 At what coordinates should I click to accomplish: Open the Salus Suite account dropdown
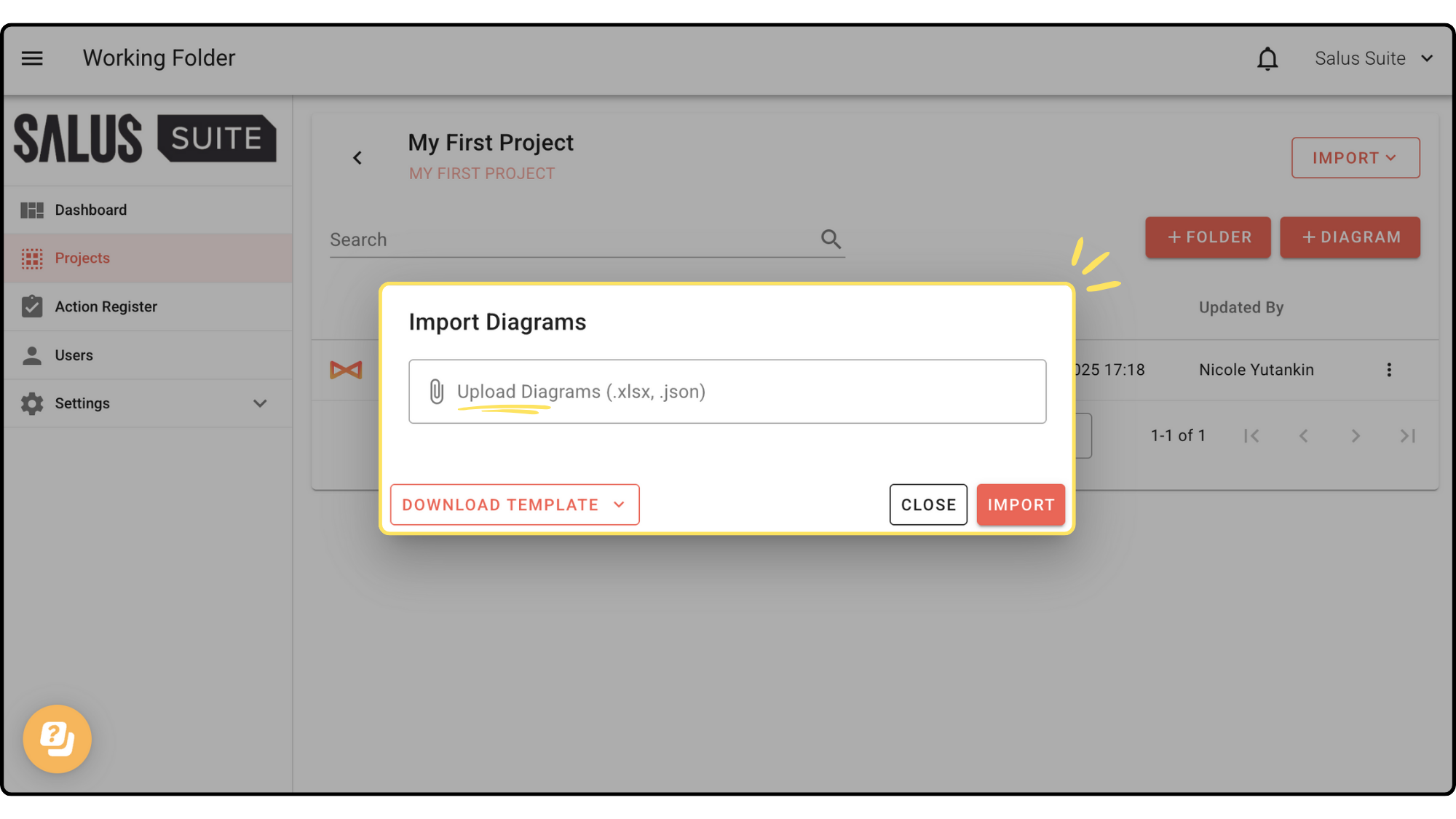click(1373, 59)
